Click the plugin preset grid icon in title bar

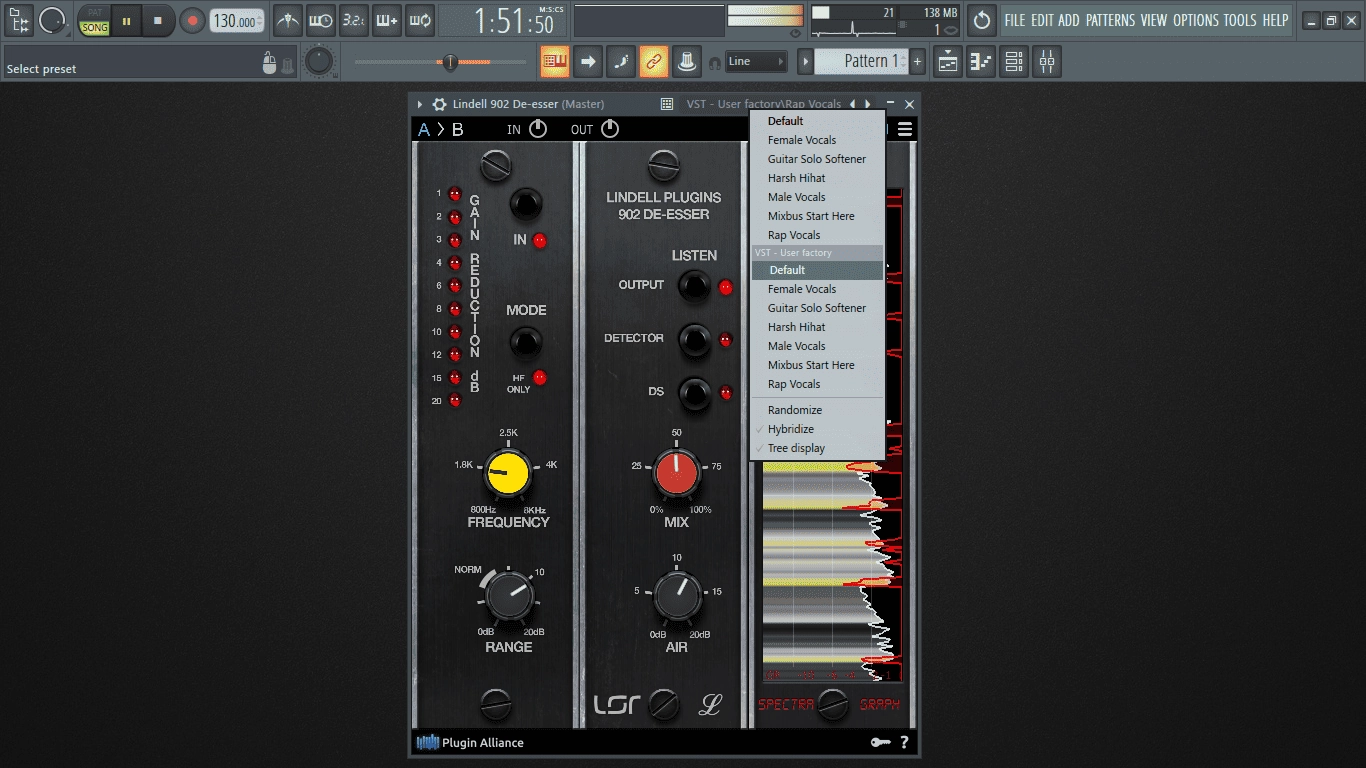[x=667, y=104]
